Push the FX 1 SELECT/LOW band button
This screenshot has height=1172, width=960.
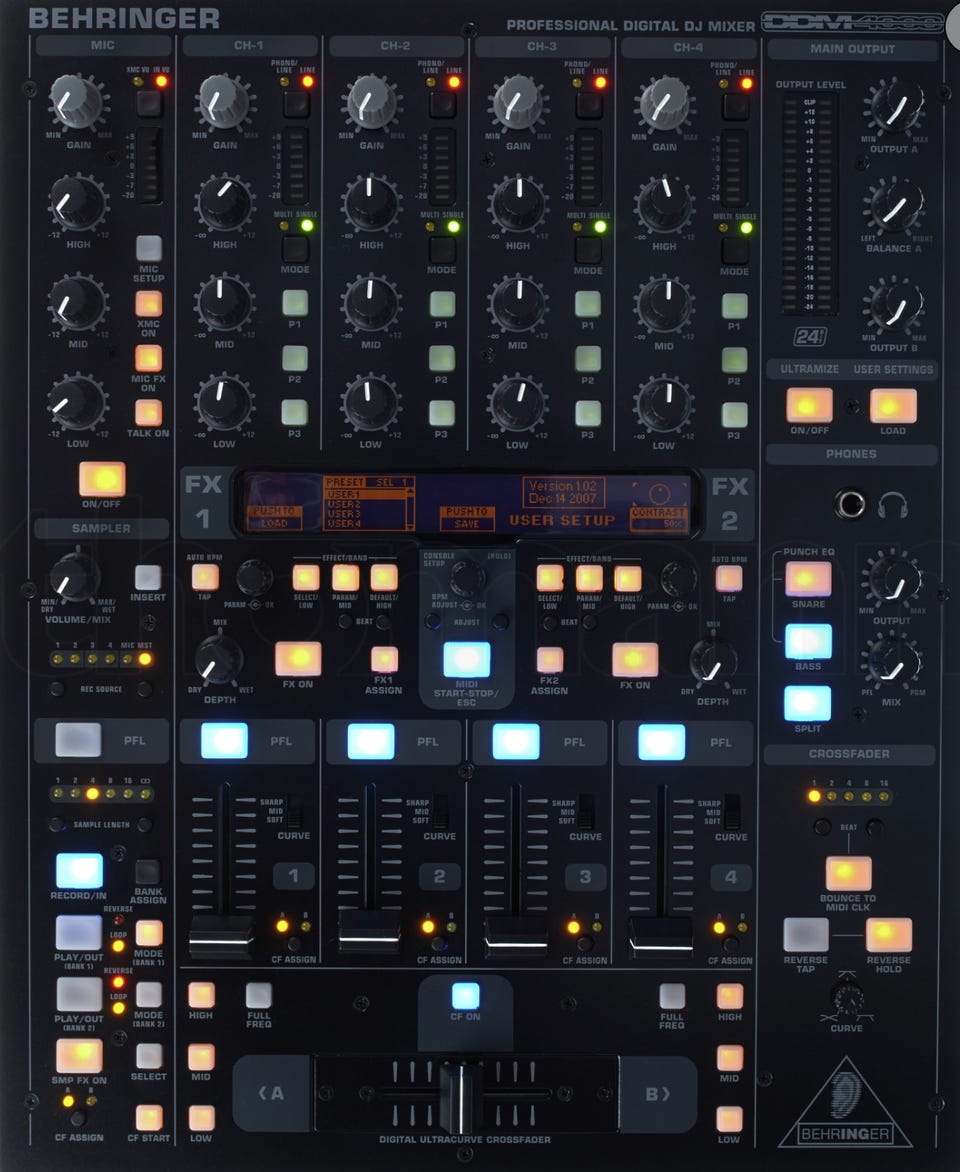tap(306, 578)
